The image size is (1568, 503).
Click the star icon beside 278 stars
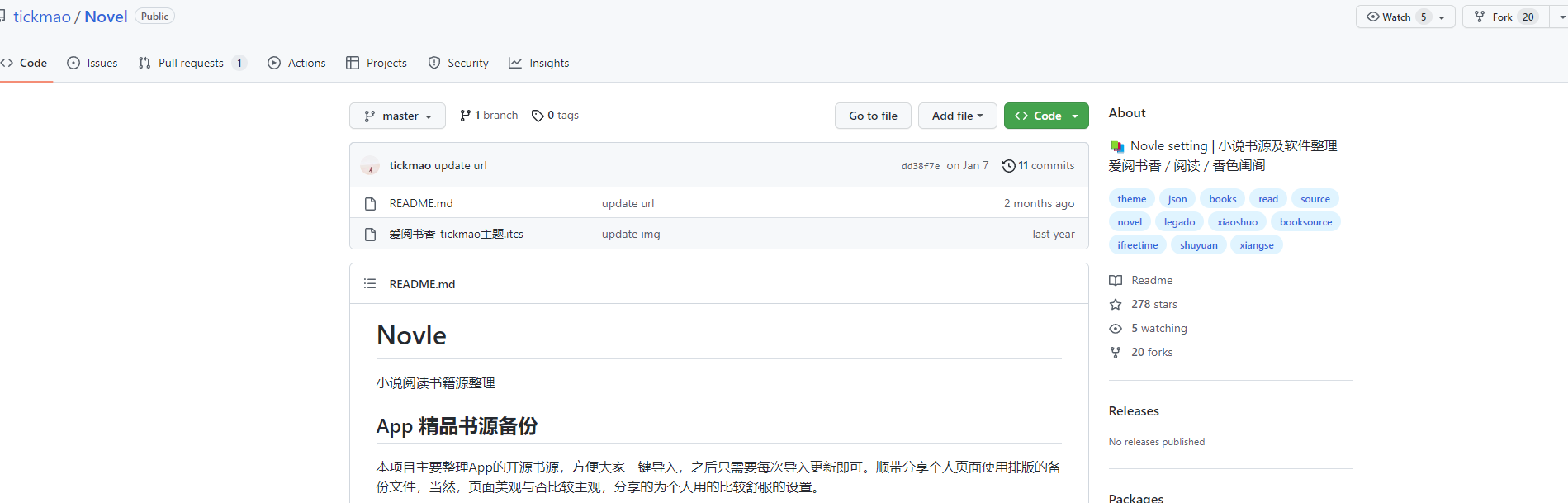[x=1116, y=305]
